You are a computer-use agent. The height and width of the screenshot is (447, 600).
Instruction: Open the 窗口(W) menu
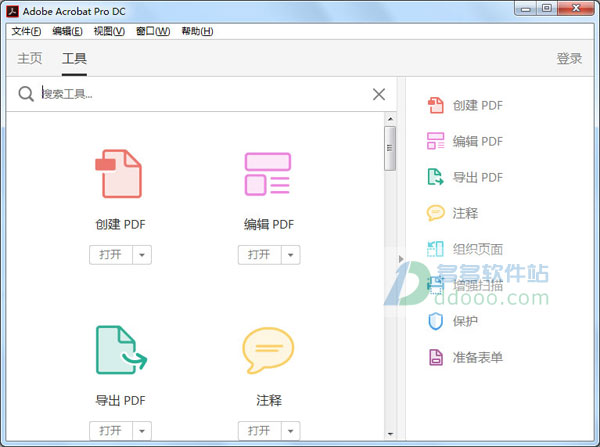[153, 31]
